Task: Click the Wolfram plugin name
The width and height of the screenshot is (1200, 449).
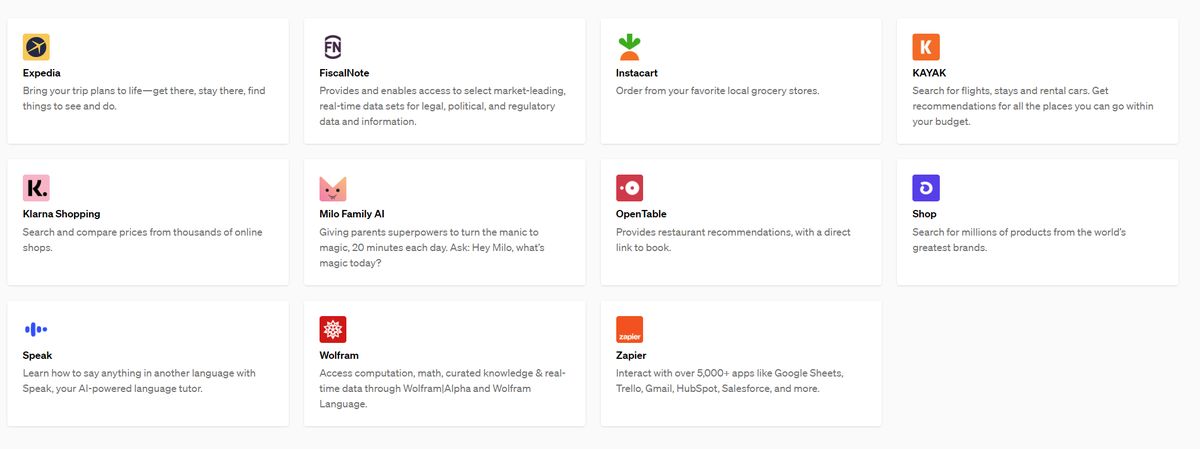Action: [x=339, y=355]
